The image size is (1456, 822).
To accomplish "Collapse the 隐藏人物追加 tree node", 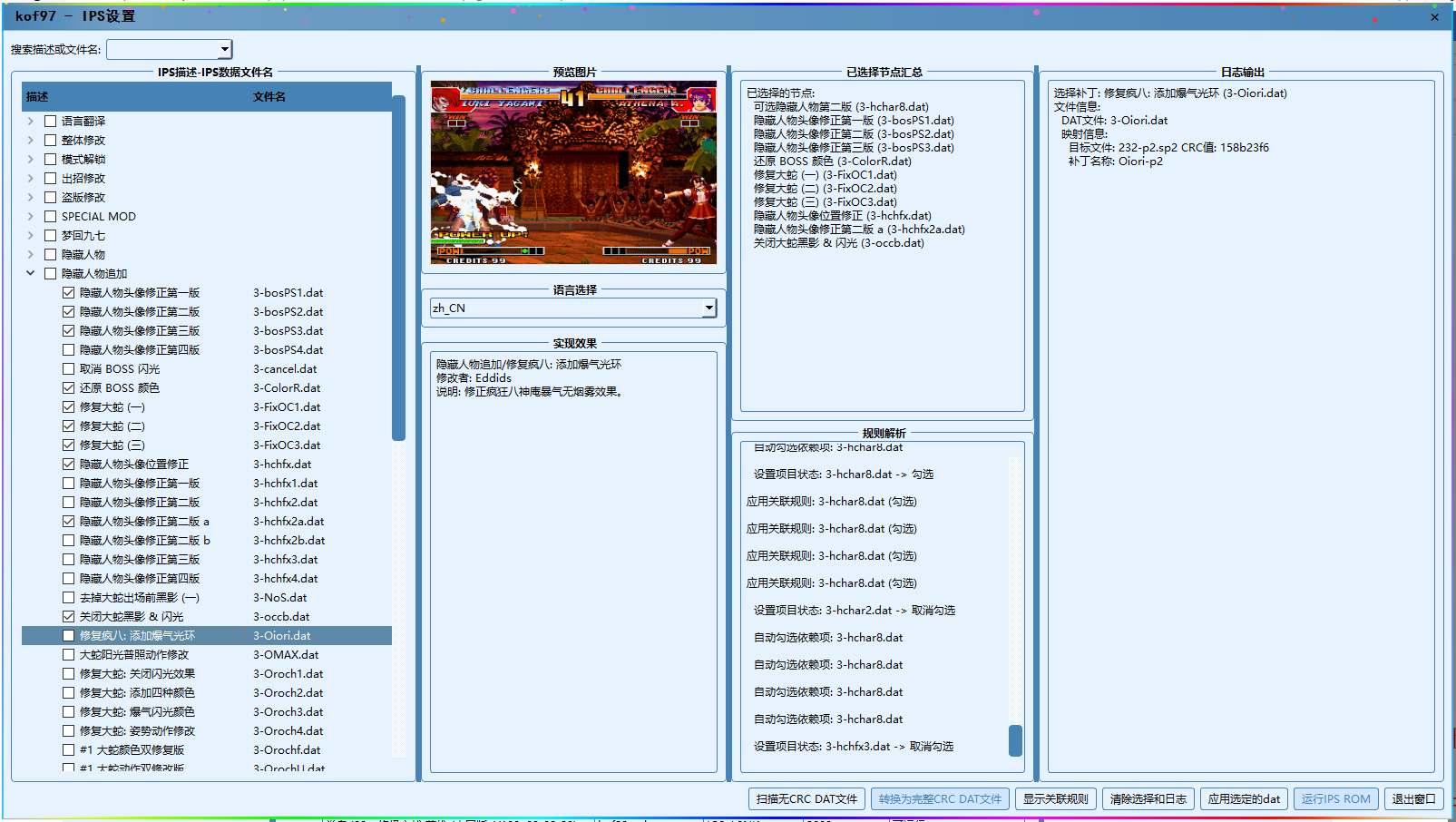I will click(x=30, y=273).
